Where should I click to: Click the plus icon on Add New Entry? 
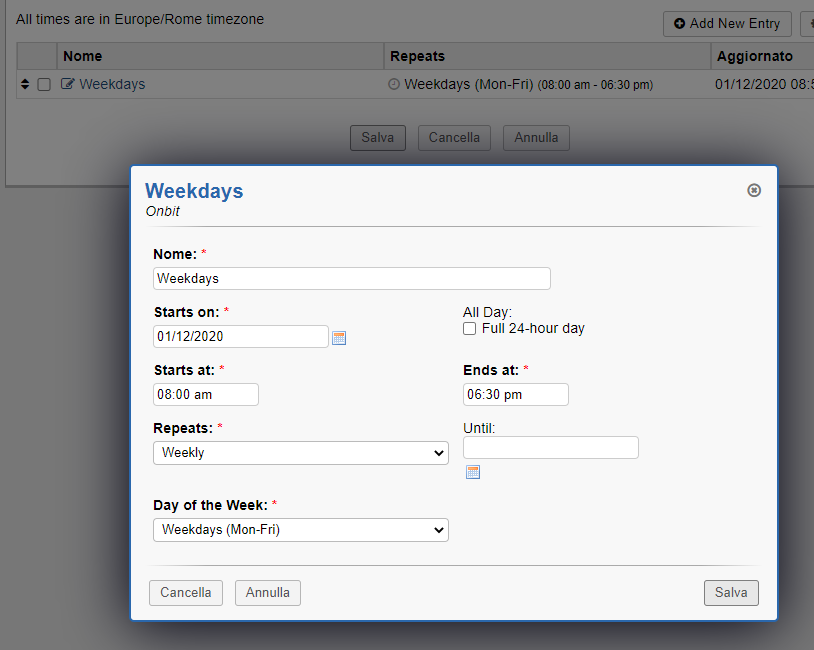[x=680, y=23]
